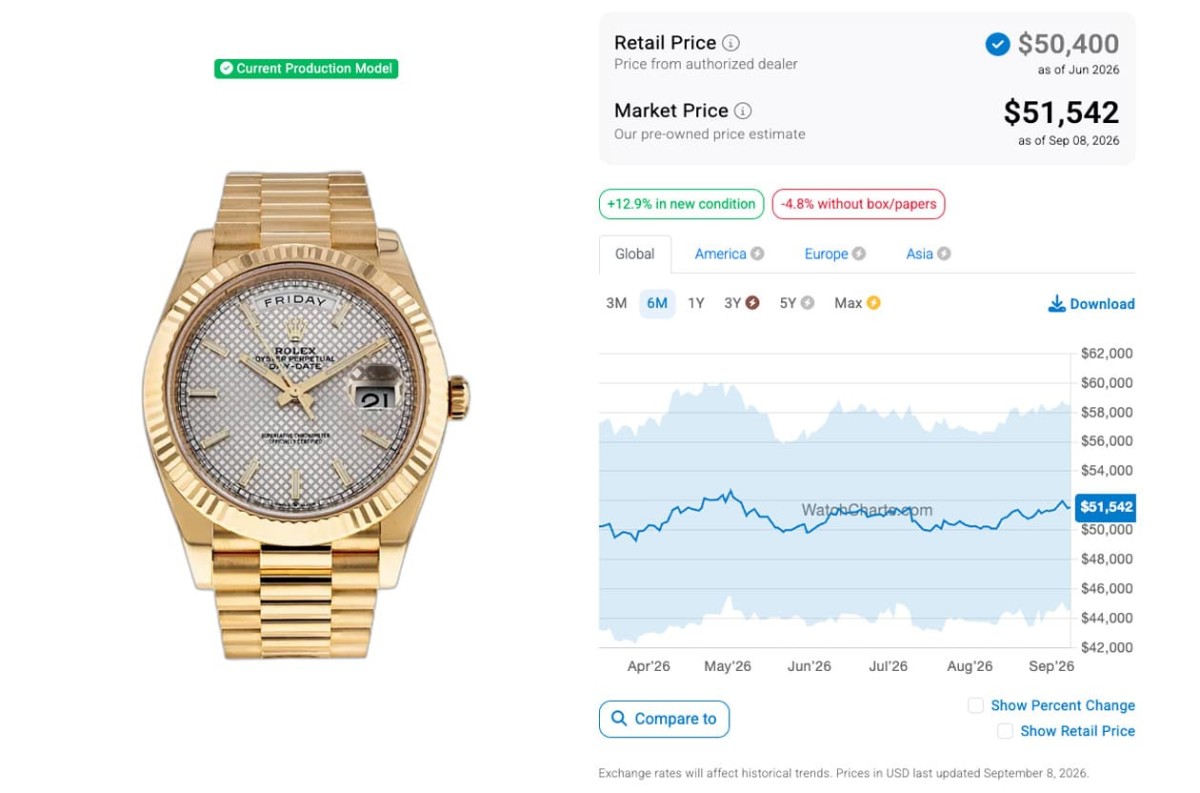Click the Market Price info icon
Image resolution: width=1200 pixels, height=793 pixels.
coord(743,111)
